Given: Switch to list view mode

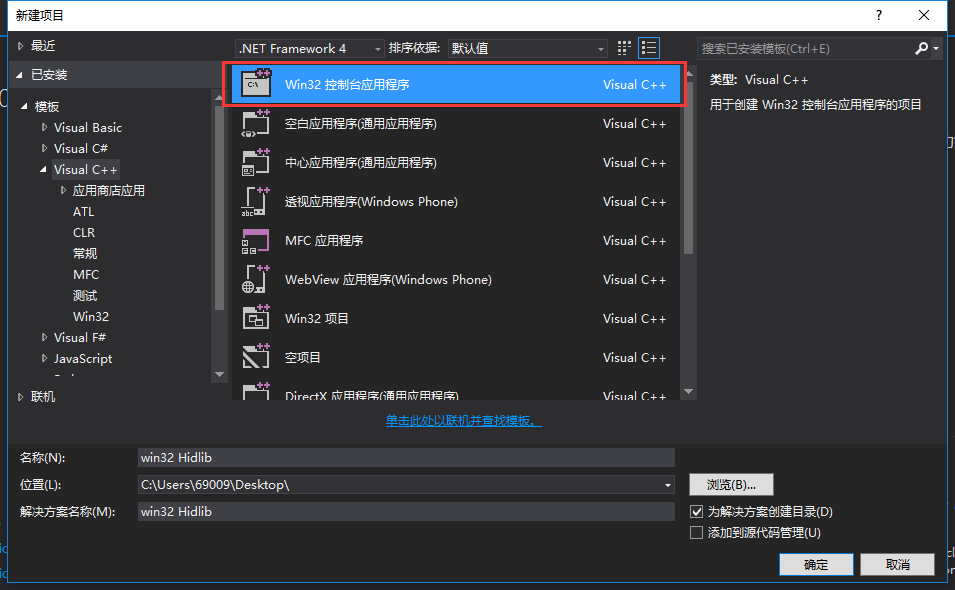Looking at the screenshot, I should (649, 48).
